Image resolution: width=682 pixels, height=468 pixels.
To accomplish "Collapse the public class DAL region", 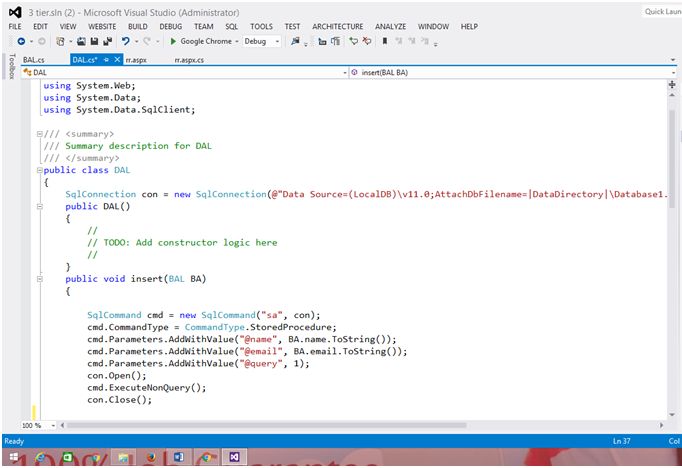I will (x=40, y=170).
